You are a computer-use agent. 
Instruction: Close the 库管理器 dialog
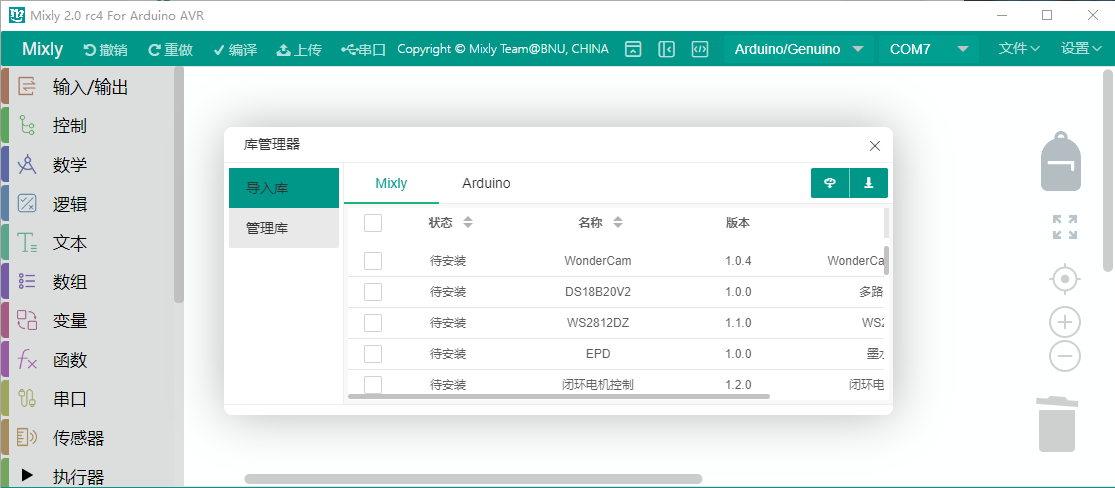(x=875, y=146)
